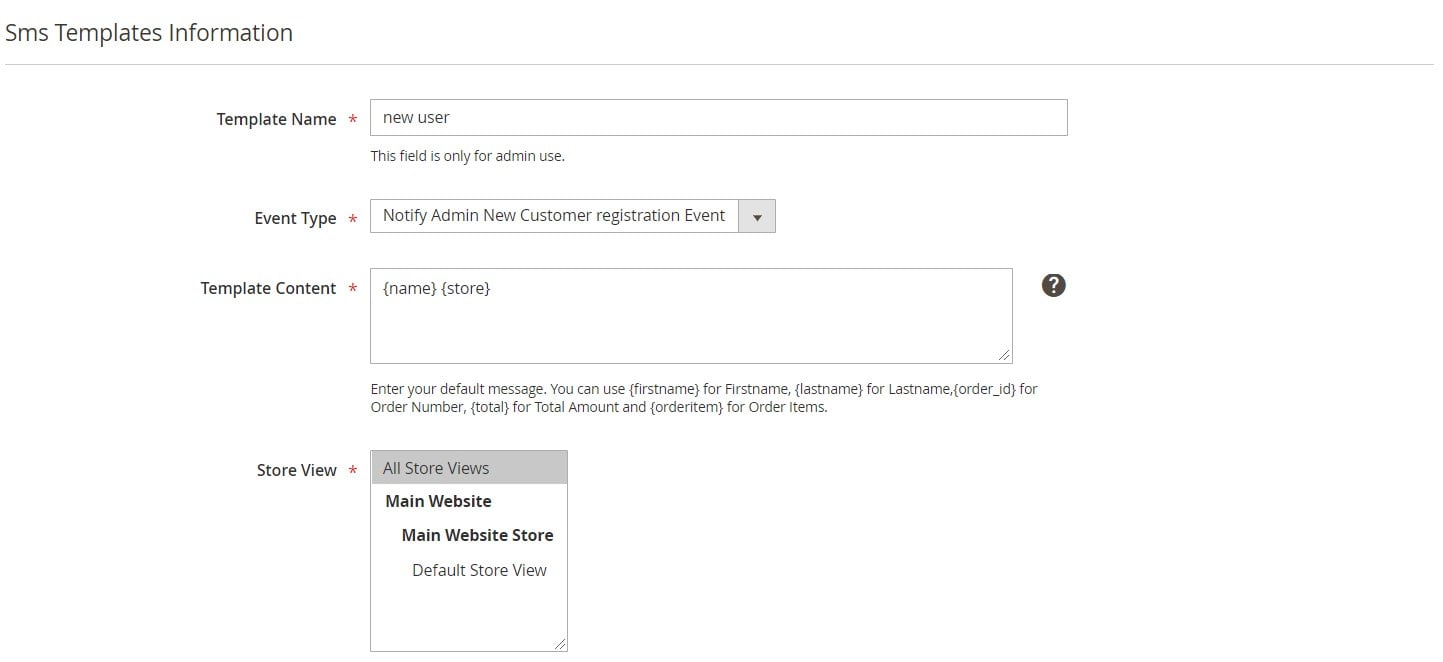1443x662 pixels.
Task: Click the Sms Templates Information heading
Action: coord(149,33)
